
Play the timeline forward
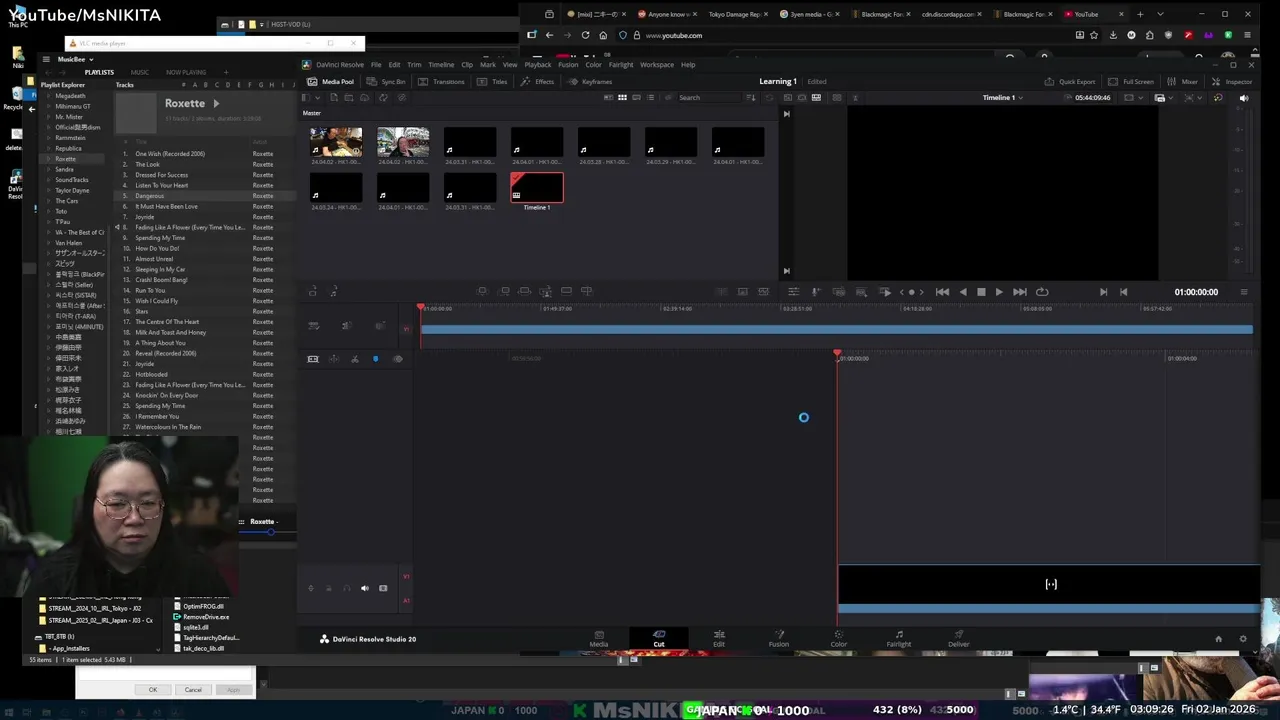[x=998, y=292]
